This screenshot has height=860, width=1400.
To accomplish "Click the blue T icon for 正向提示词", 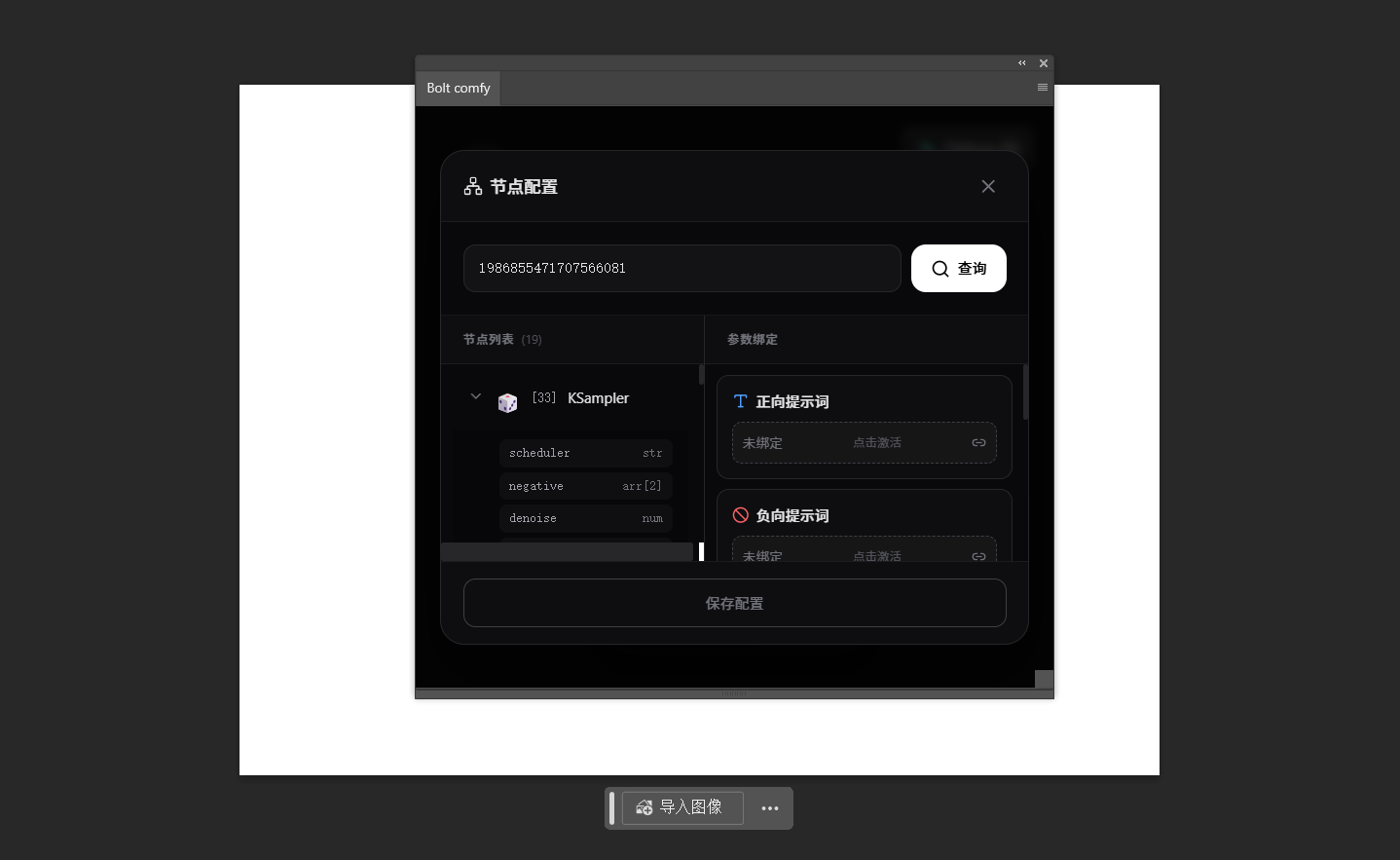I will (740, 401).
